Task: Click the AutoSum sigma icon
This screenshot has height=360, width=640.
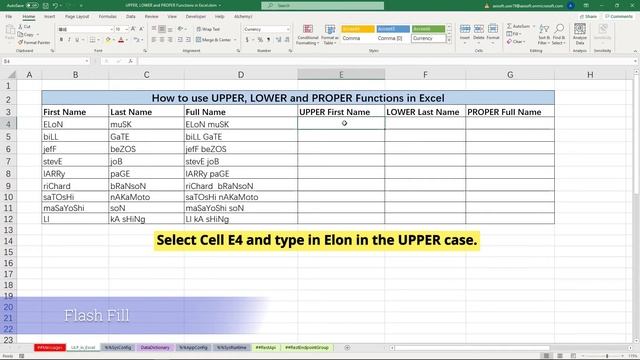Action: click(x=509, y=26)
